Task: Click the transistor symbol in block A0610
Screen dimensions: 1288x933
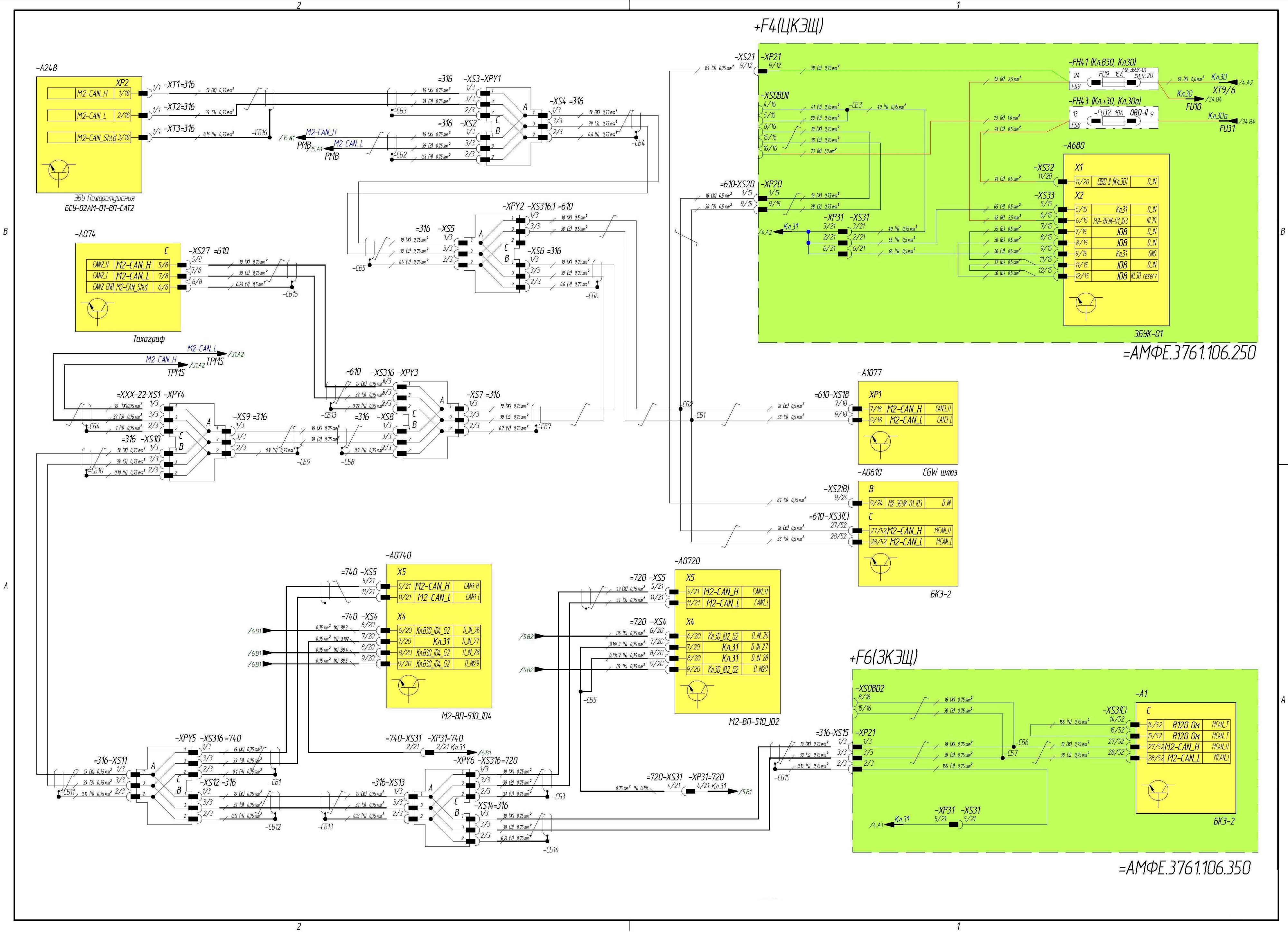Action: click(880, 564)
